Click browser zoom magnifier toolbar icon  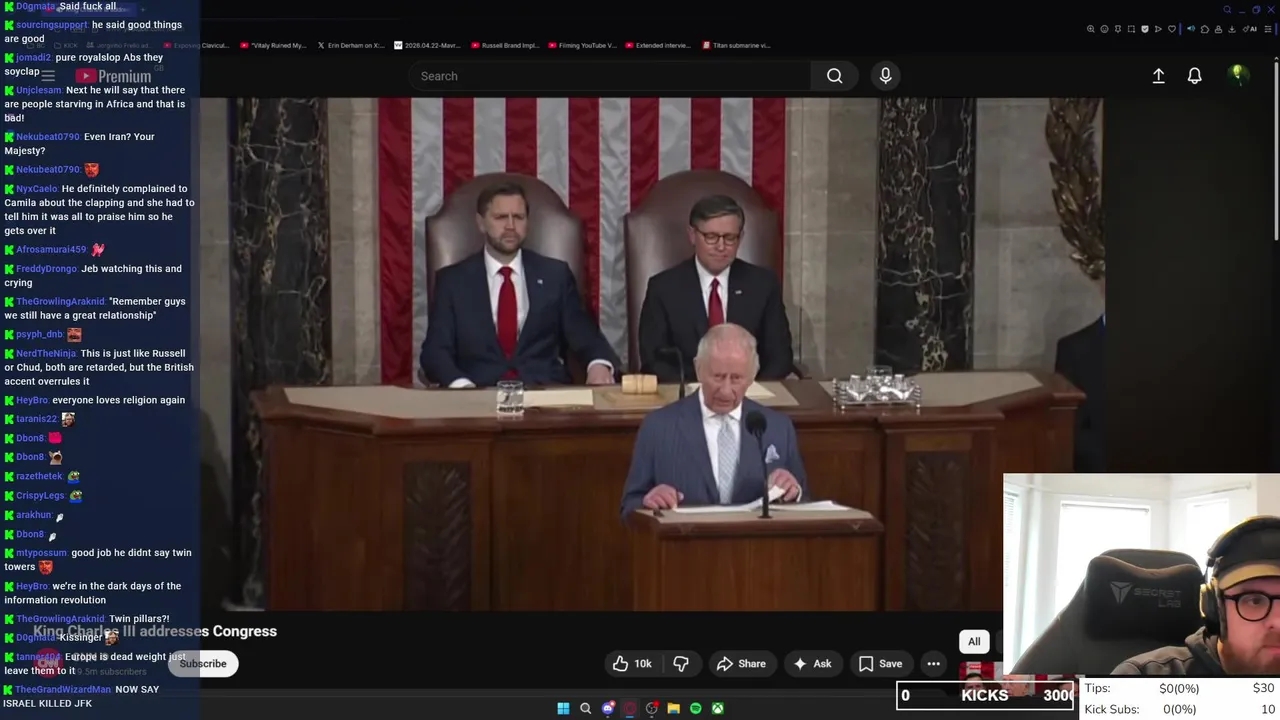1091,29
